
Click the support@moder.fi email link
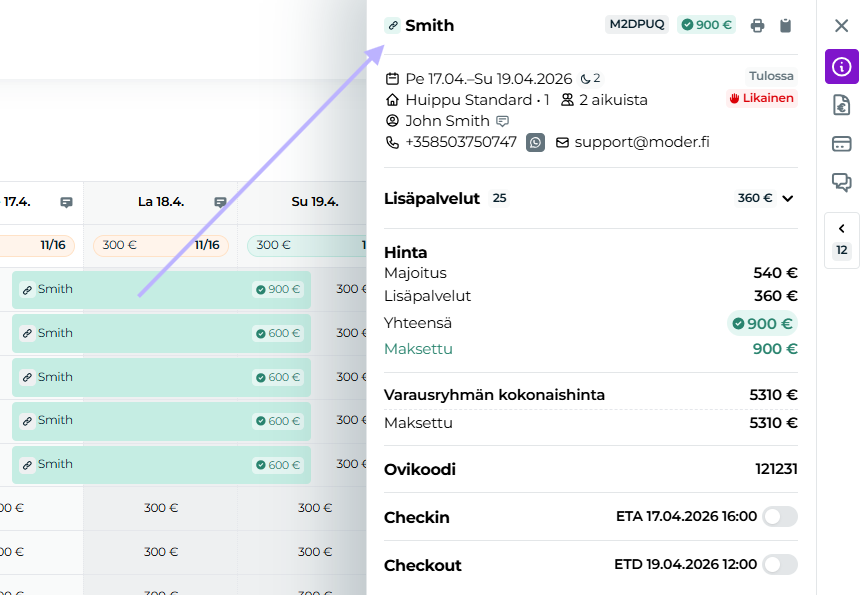[641, 142]
